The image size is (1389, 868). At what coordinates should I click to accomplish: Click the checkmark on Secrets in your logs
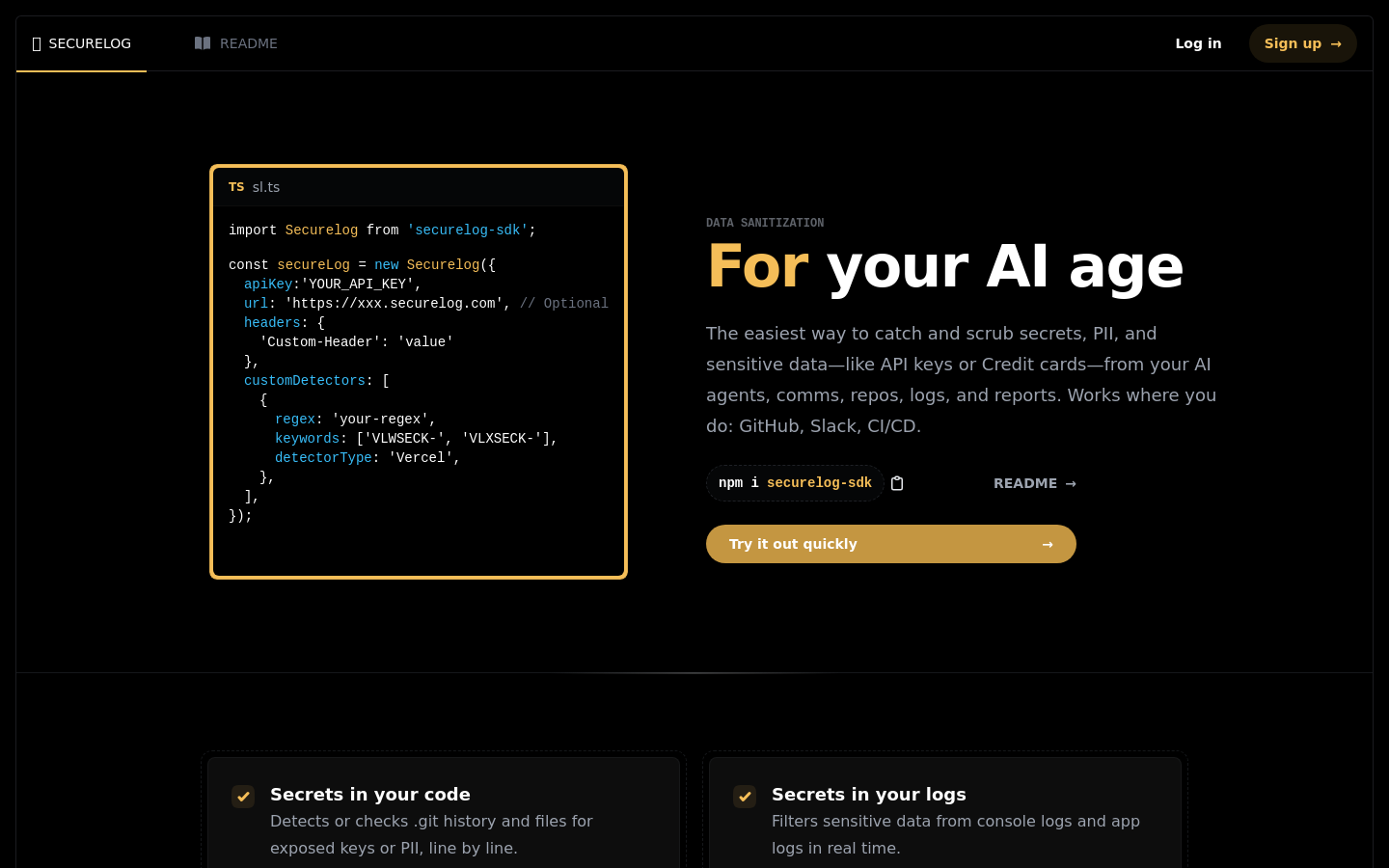pyautogui.click(x=745, y=797)
